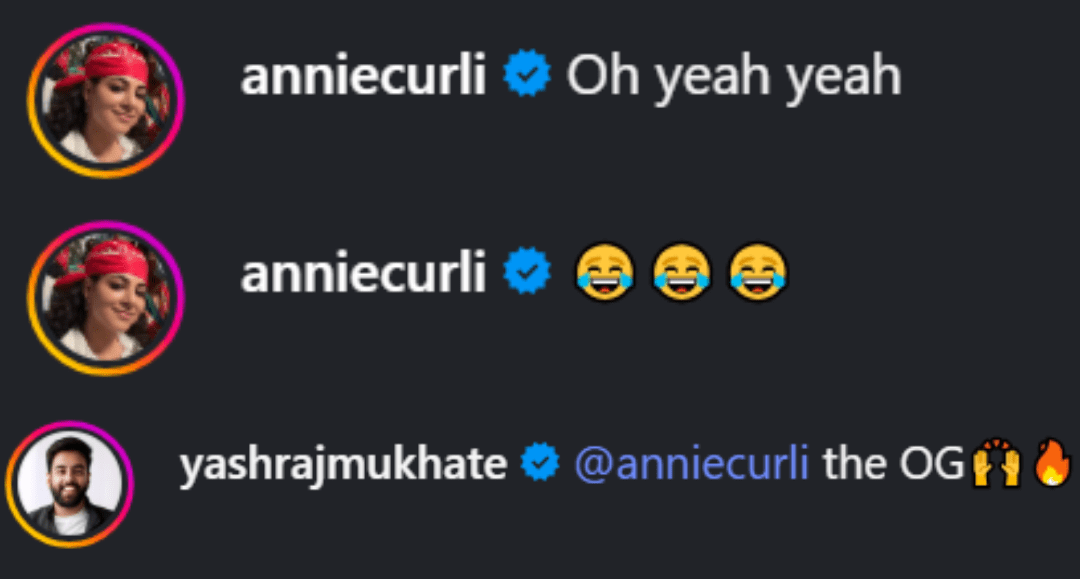Click anniecurli username on 'Oh yeah yeah' comment

tap(363, 75)
